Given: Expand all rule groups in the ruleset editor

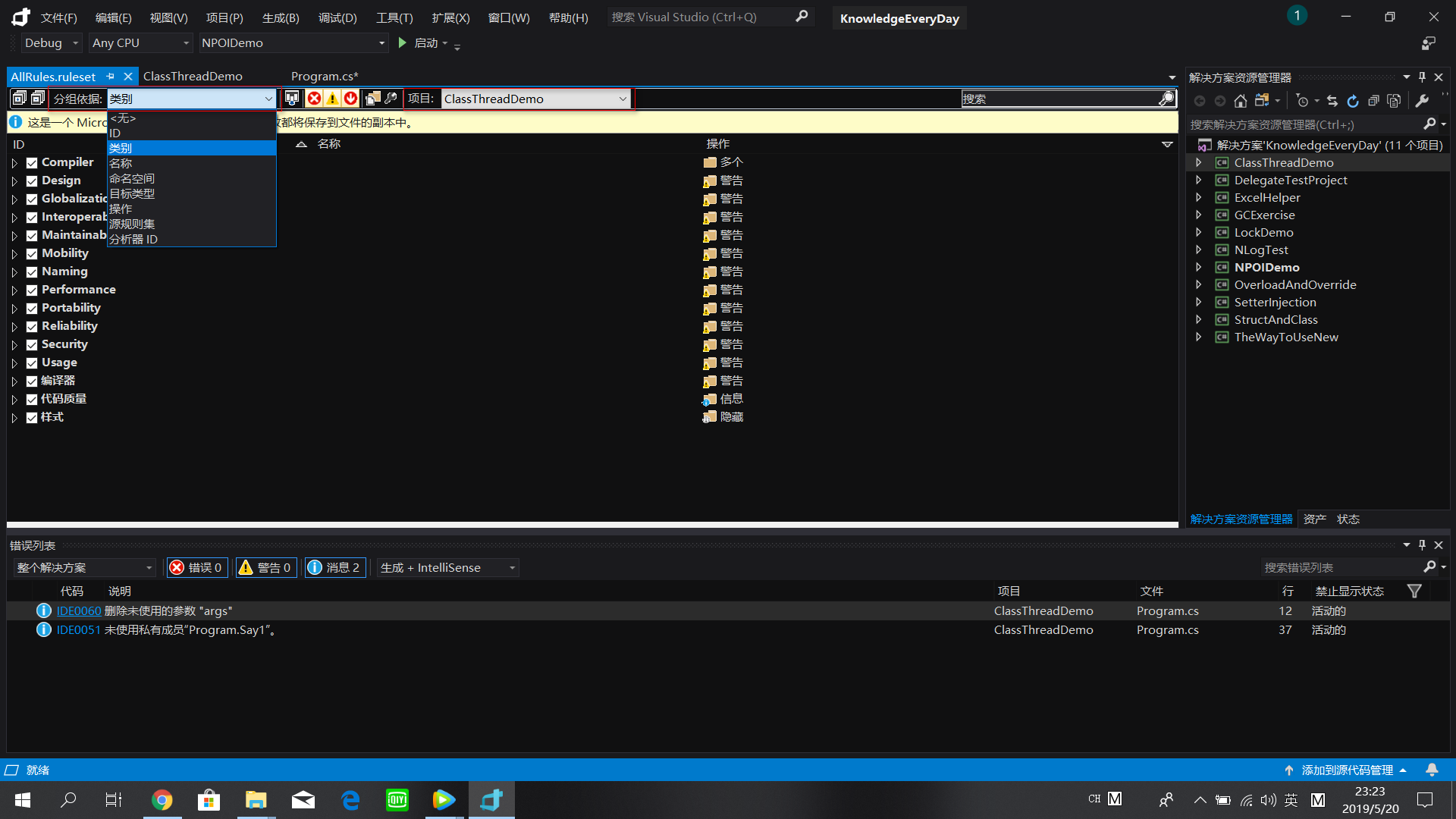Looking at the screenshot, I should click(17, 98).
